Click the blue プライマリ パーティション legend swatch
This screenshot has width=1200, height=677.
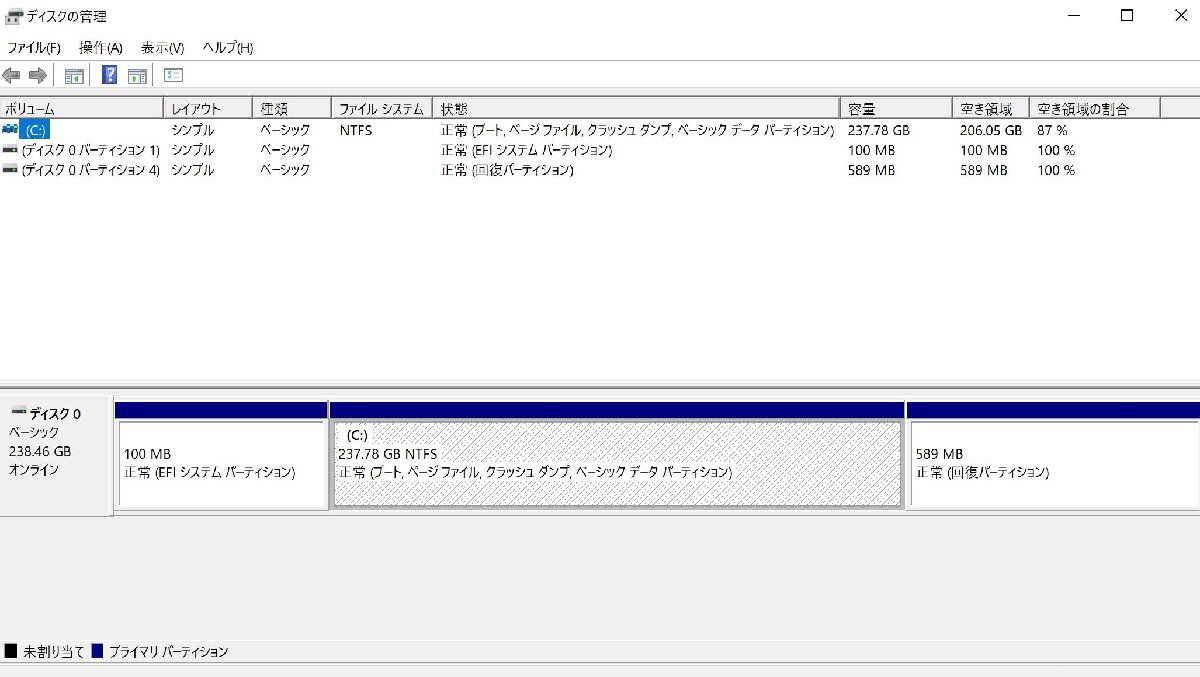pyautogui.click(x=97, y=651)
